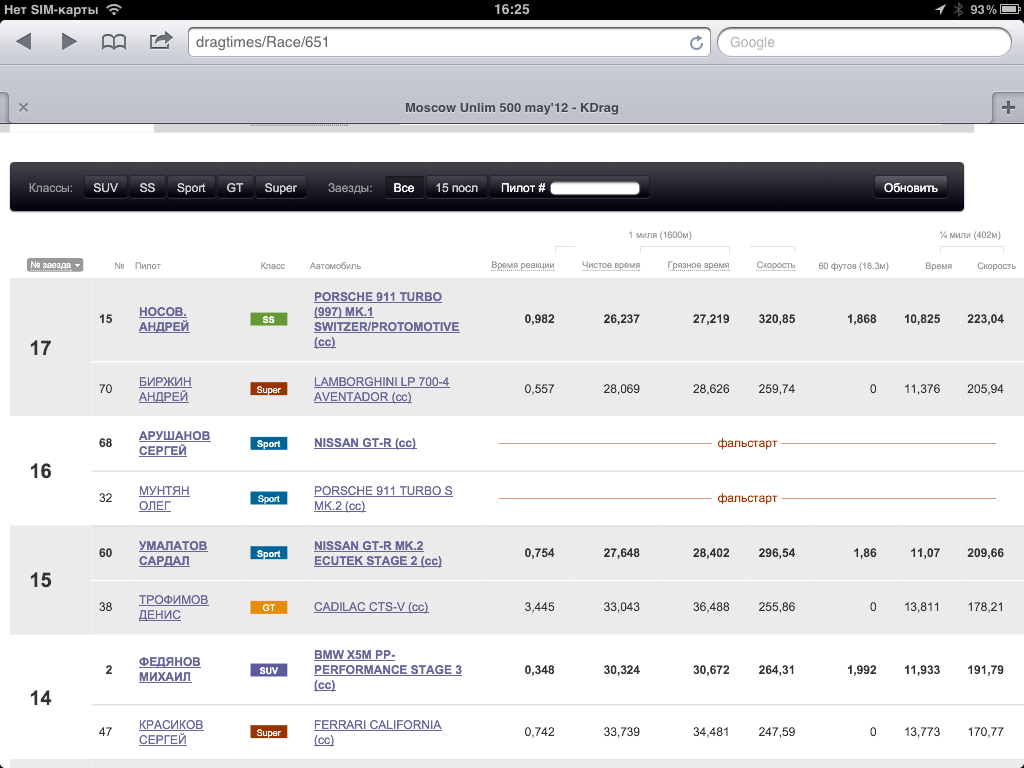Show last 15 runs (15 посл)
This screenshot has width=1024, height=768.
click(456, 188)
